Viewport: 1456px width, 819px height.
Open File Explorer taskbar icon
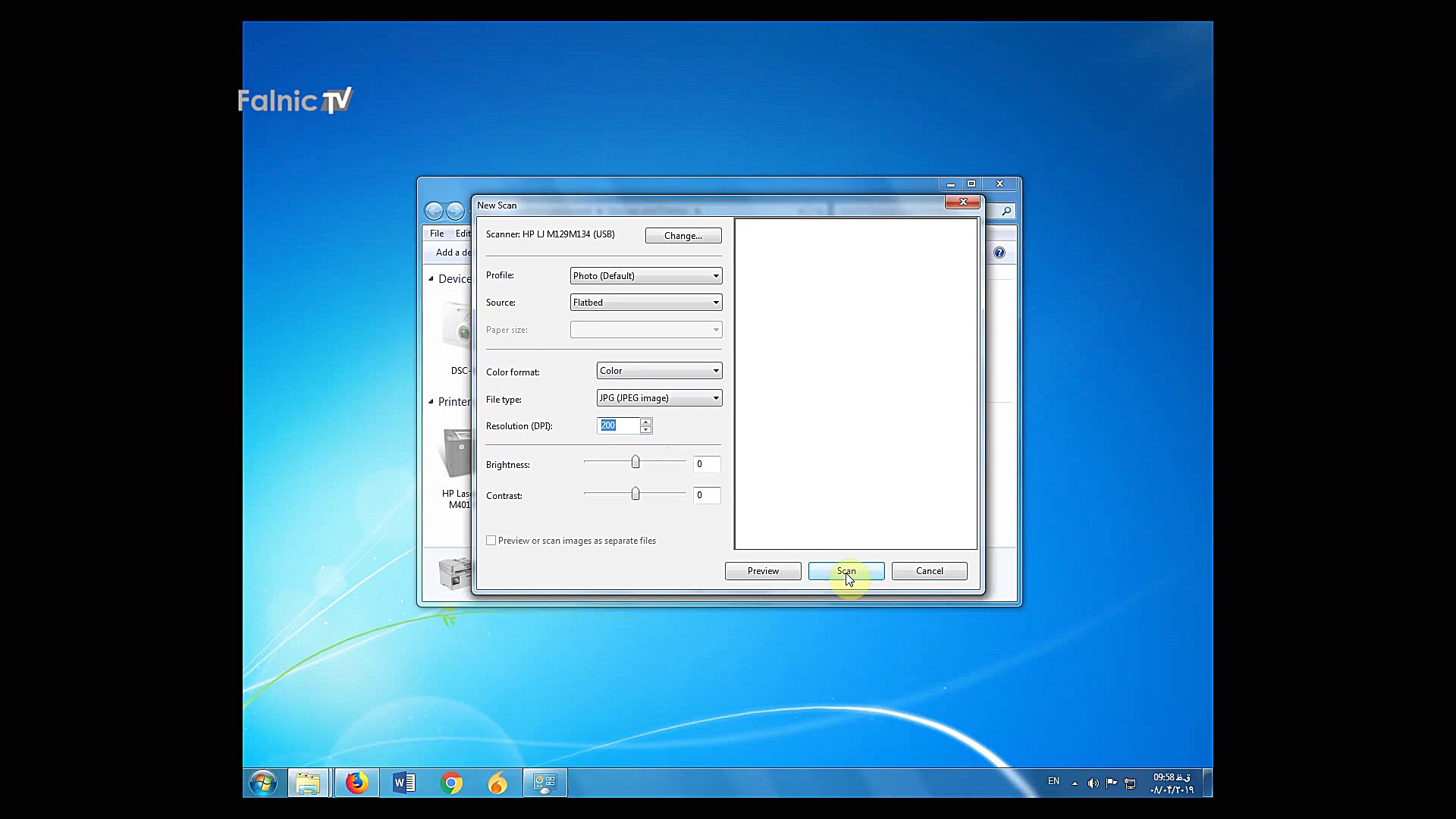click(308, 783)
